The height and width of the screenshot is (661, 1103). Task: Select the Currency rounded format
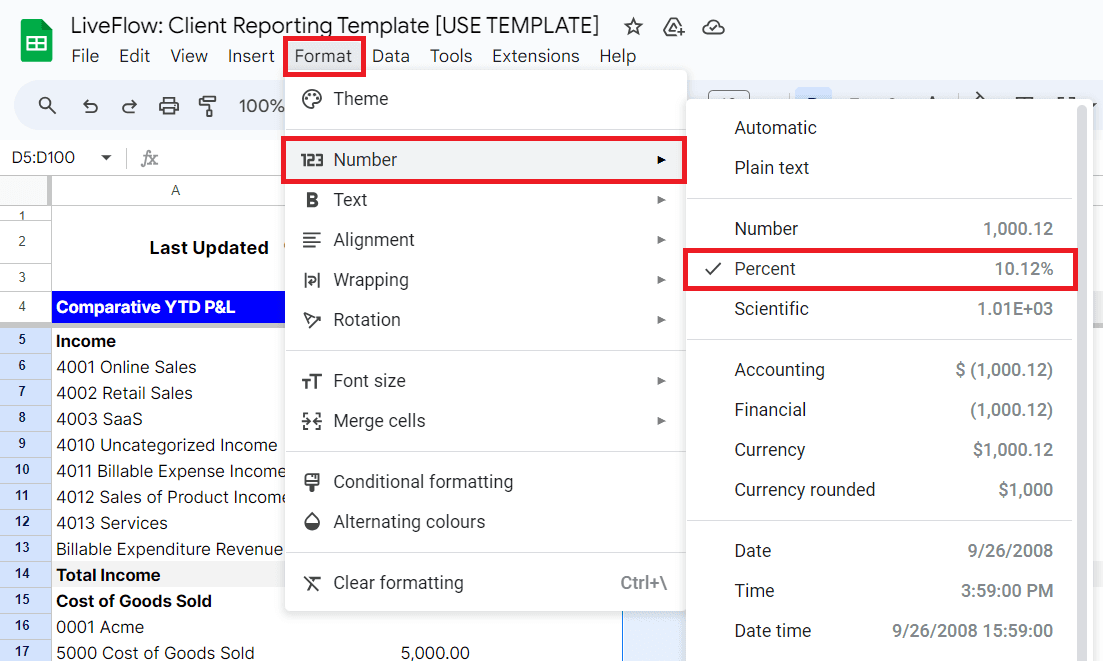(880, 490)
